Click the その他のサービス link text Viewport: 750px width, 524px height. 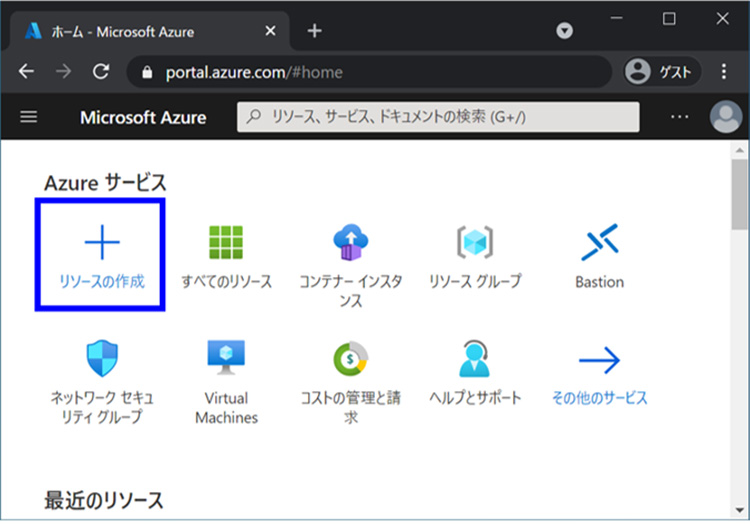pos(600,398)
